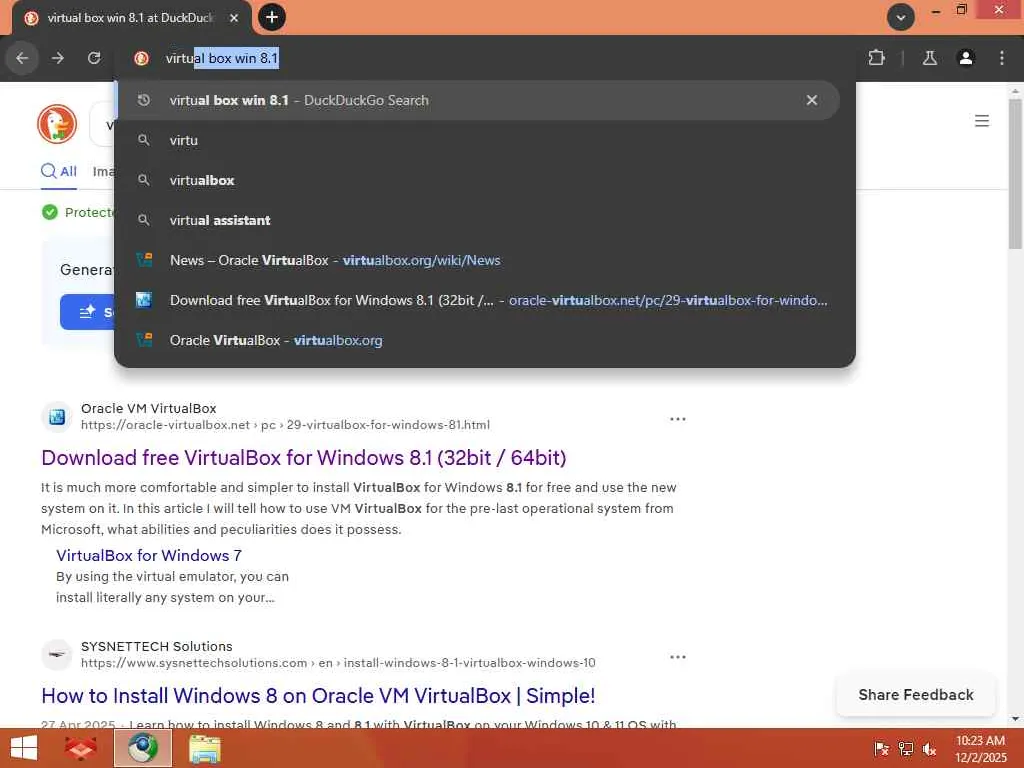The height and width of the screenshot is (768, 1024).
Task: Click the page vertical scrollbar thumb
Action: 1015,174
